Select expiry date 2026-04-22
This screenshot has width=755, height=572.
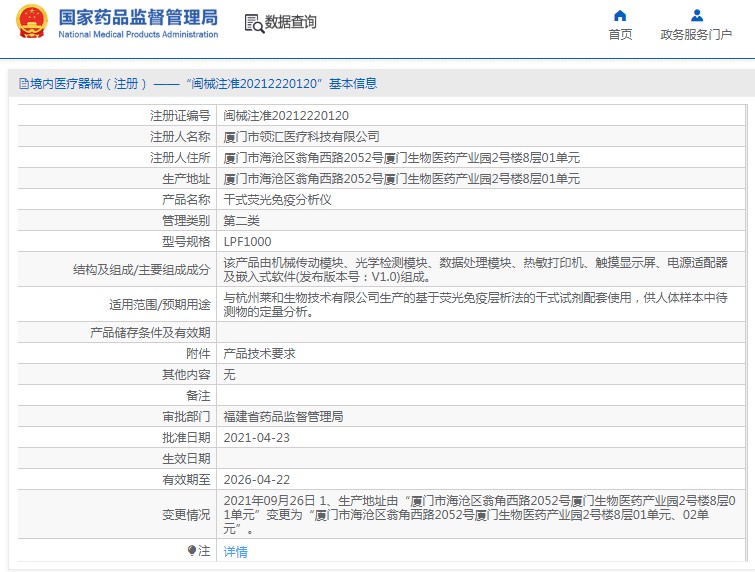tap(257, 480)
